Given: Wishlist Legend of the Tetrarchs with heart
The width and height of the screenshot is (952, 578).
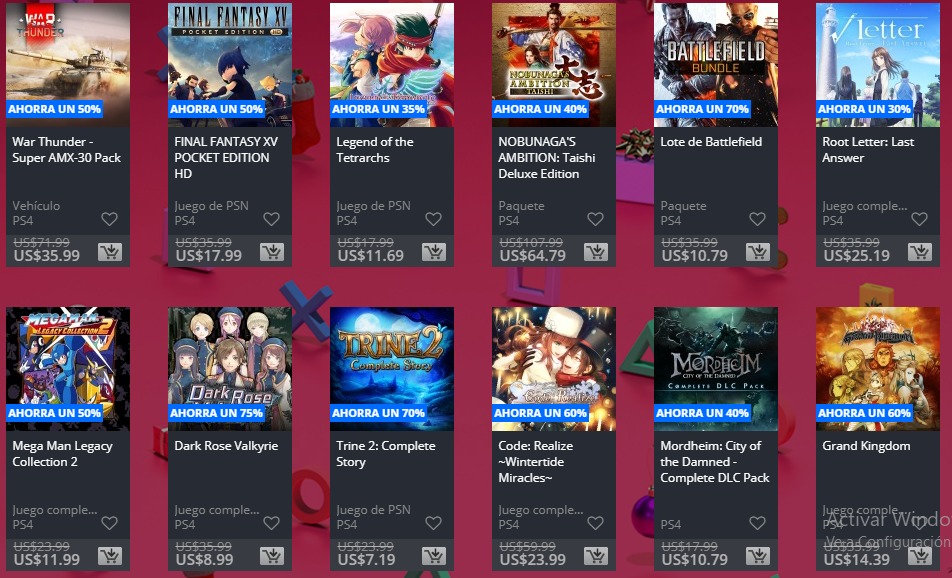Looking at the screenshot, I should click(x=434, y=219).
